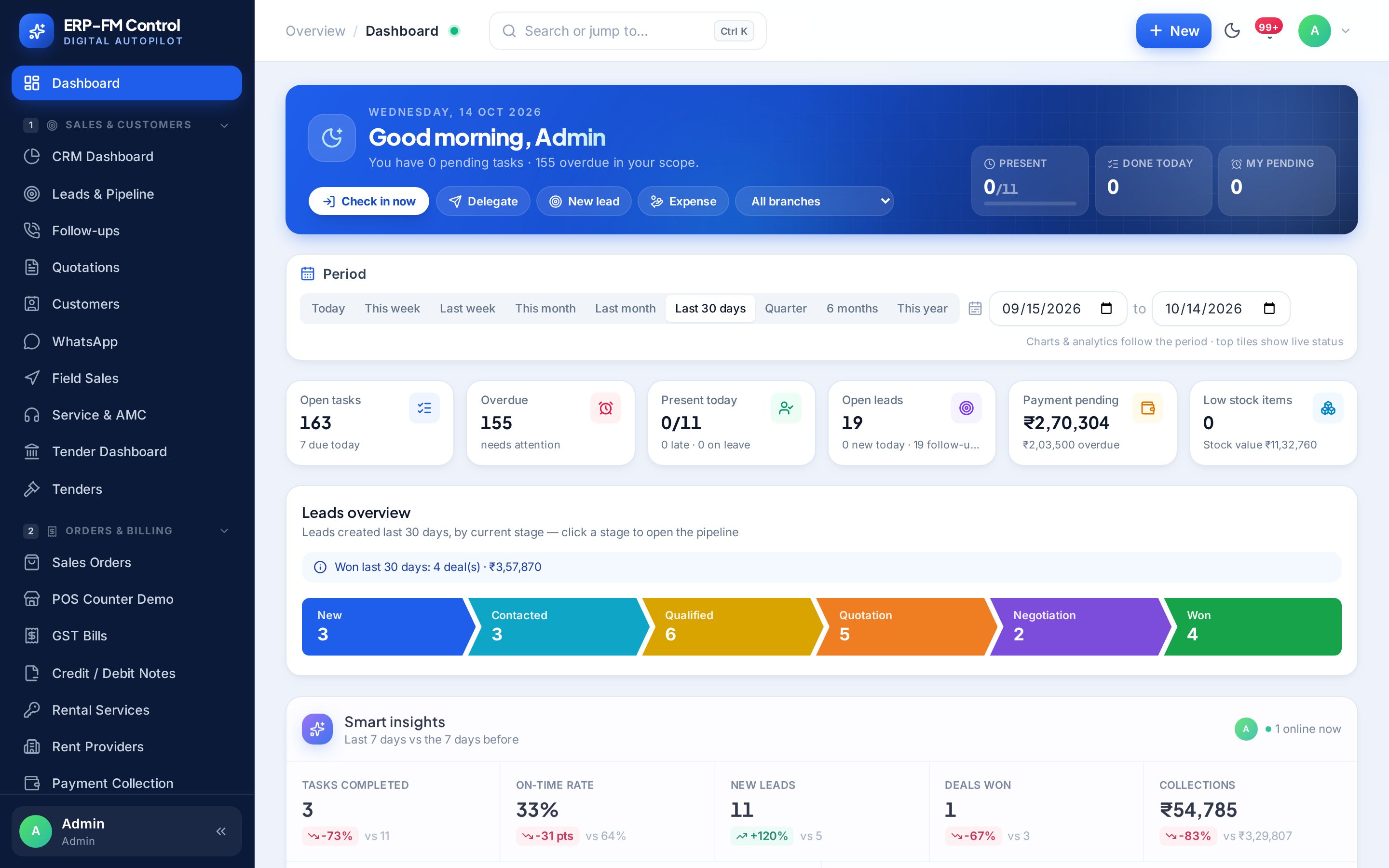Screen dimensions: 1389x868
Task: Click the Expense button
Action: pos(683,201)
